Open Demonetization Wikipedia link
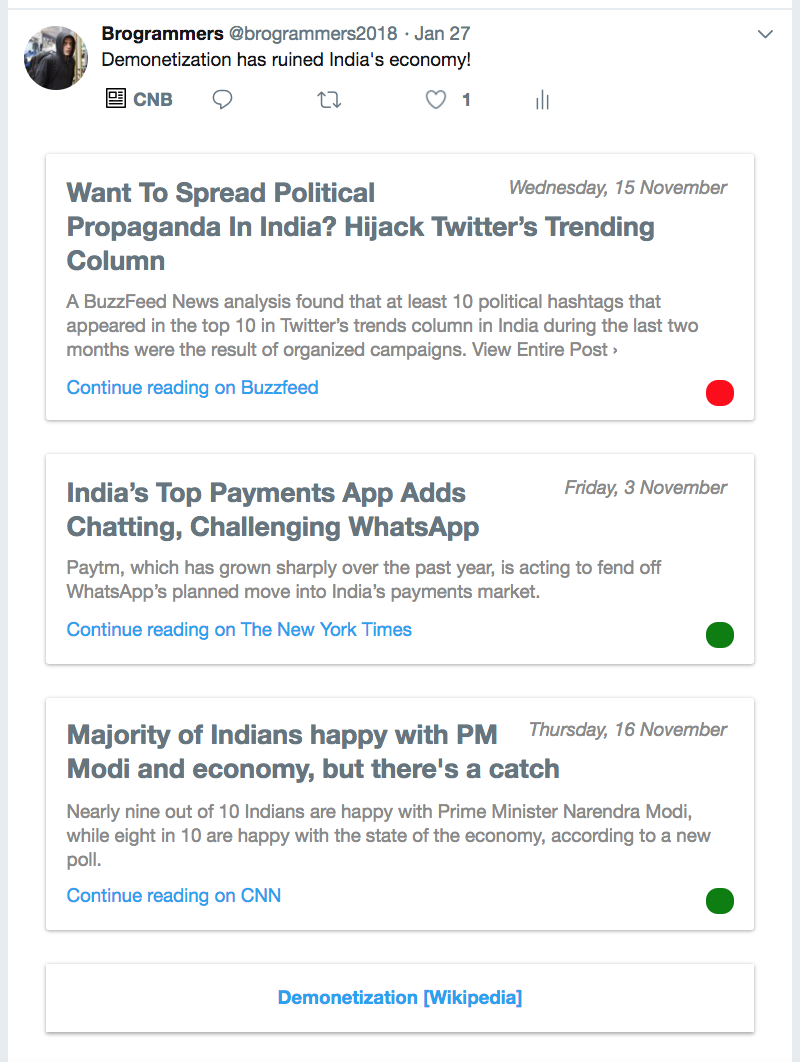 pyautogui.click(x=400, y=998)
